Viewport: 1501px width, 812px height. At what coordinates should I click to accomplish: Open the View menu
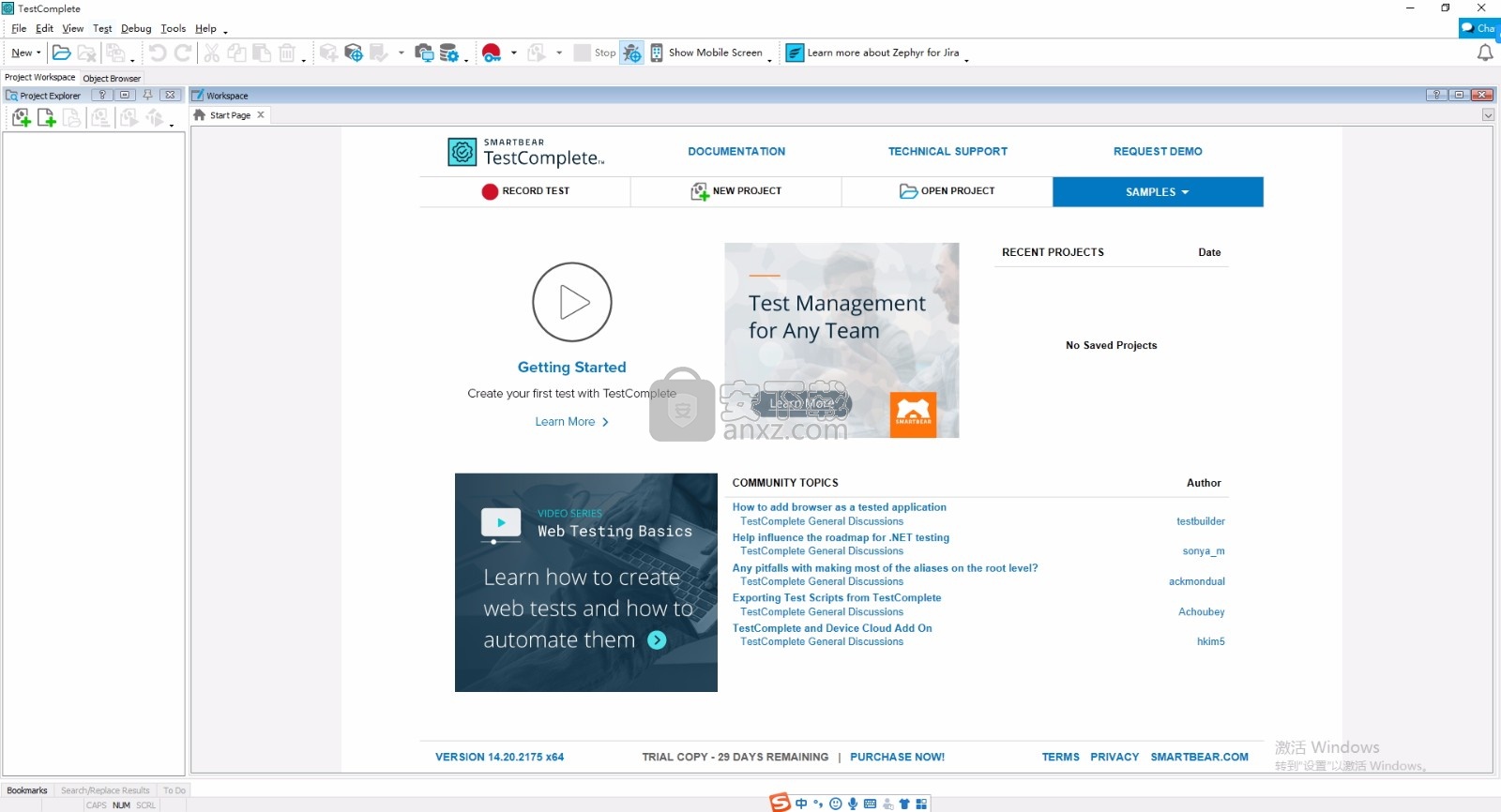coord(73,28)
